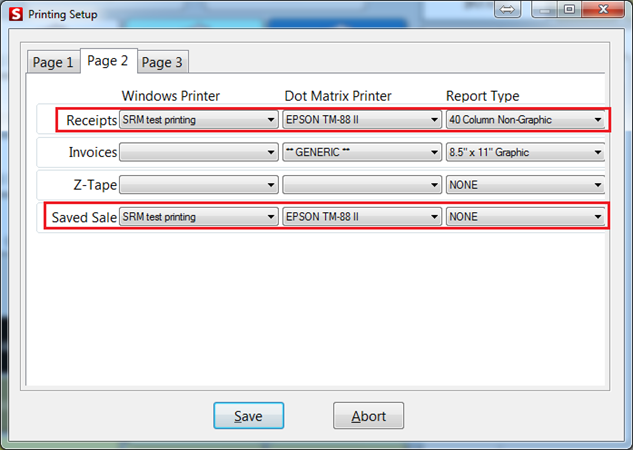Click the Printing Setup app icon in title bar
The height and width of the screenshot is (450, 633).
tap(13, 12)
